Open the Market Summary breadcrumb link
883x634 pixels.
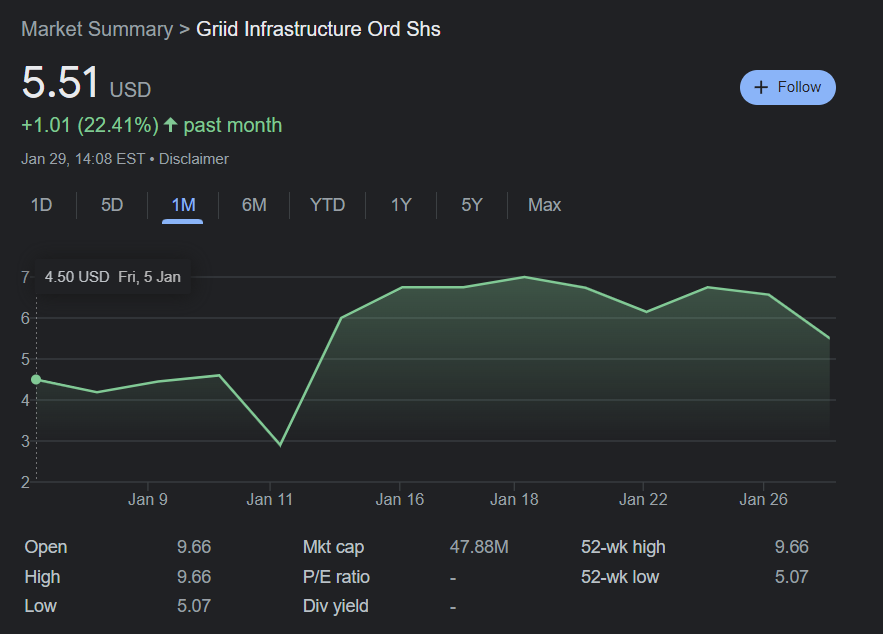coord(97,29)
